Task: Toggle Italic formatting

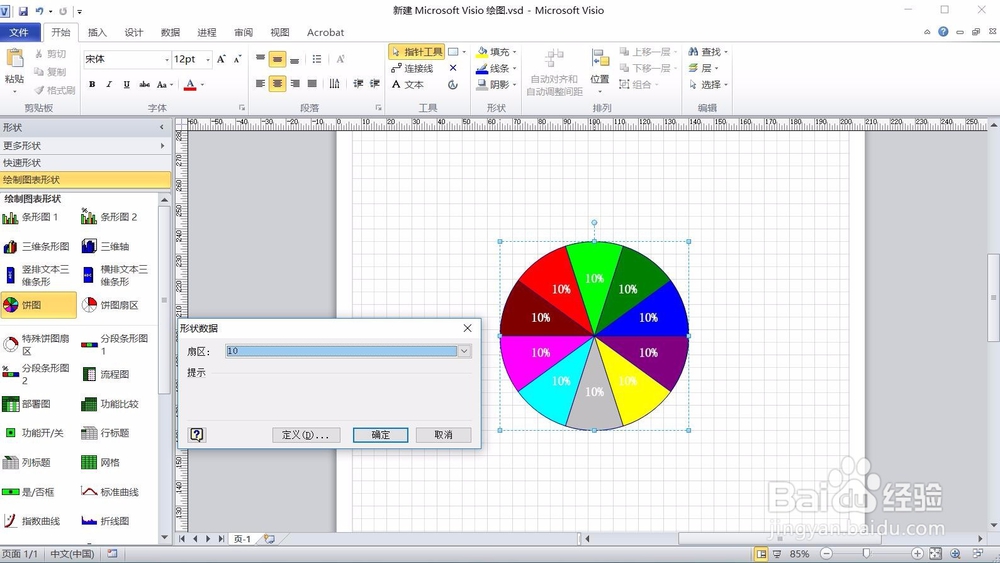Action: (109, 84)
